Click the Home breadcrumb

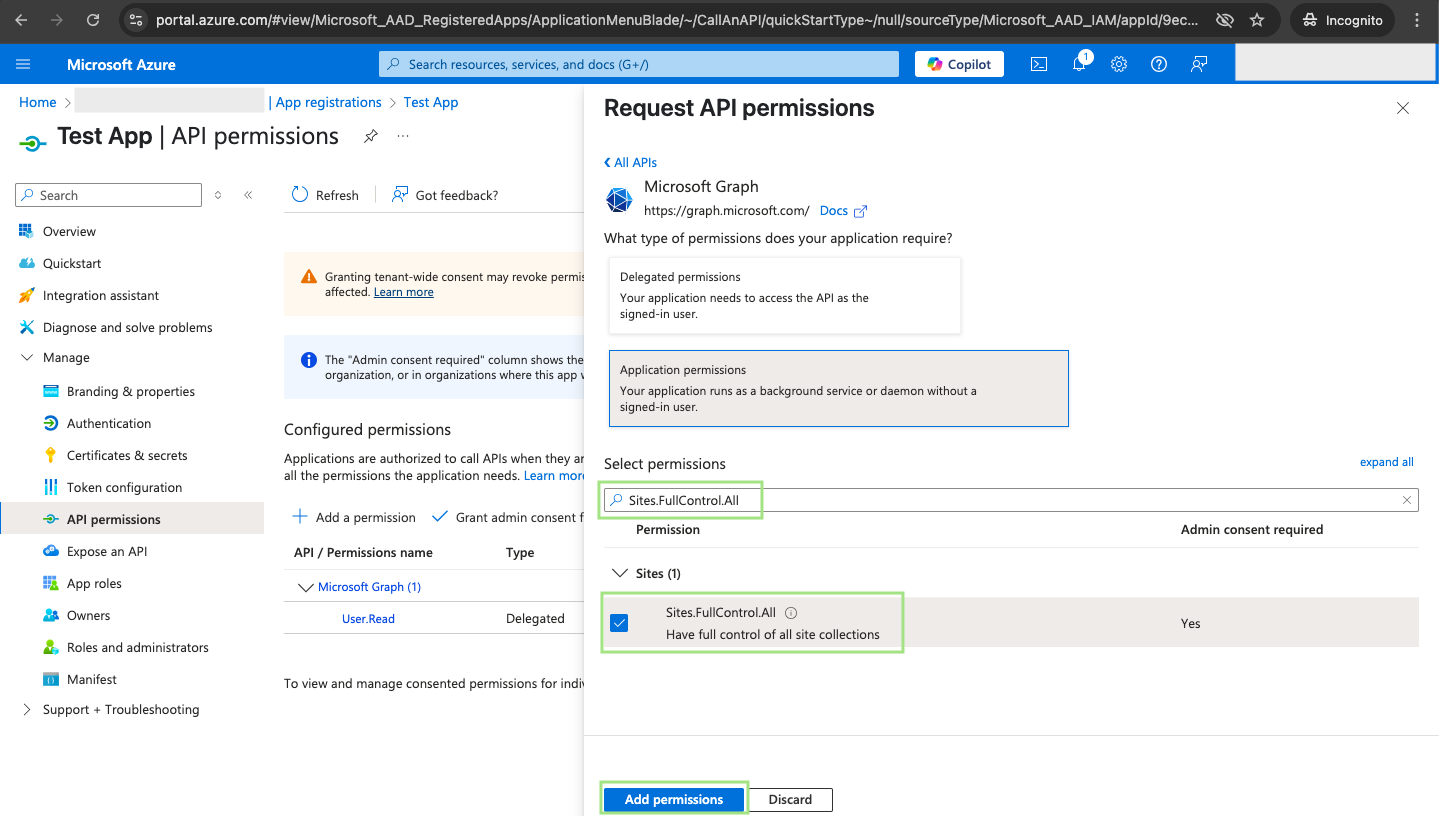[38, 102]
